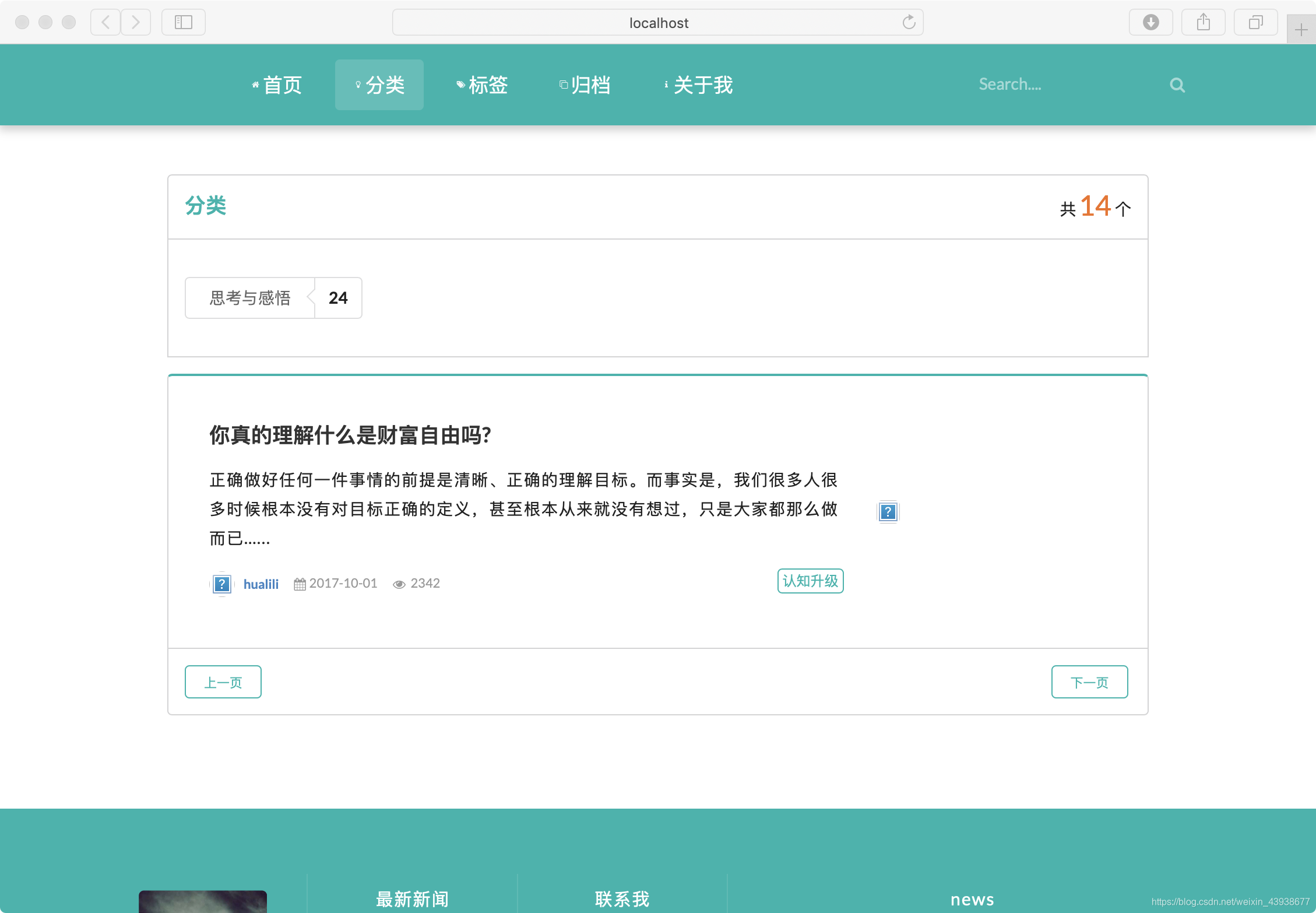
Task: Click the news footer heading
Action: point(972,900)
